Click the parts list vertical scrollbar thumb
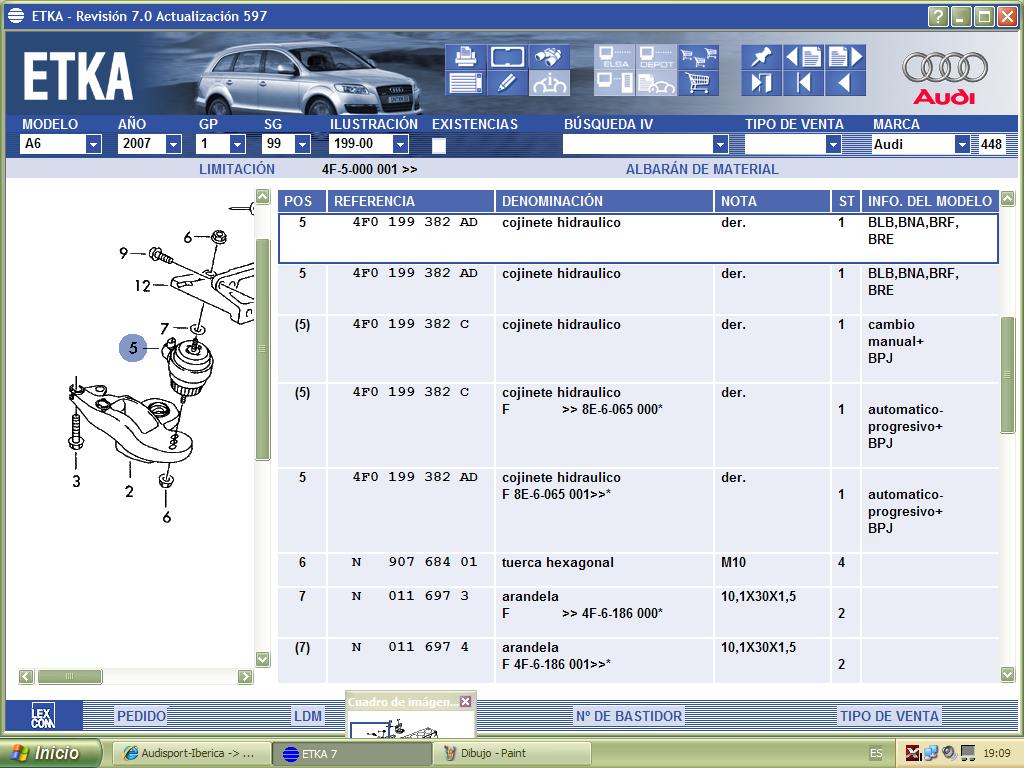Viewport: 1024px width, 768px height. coord(1008,374)
